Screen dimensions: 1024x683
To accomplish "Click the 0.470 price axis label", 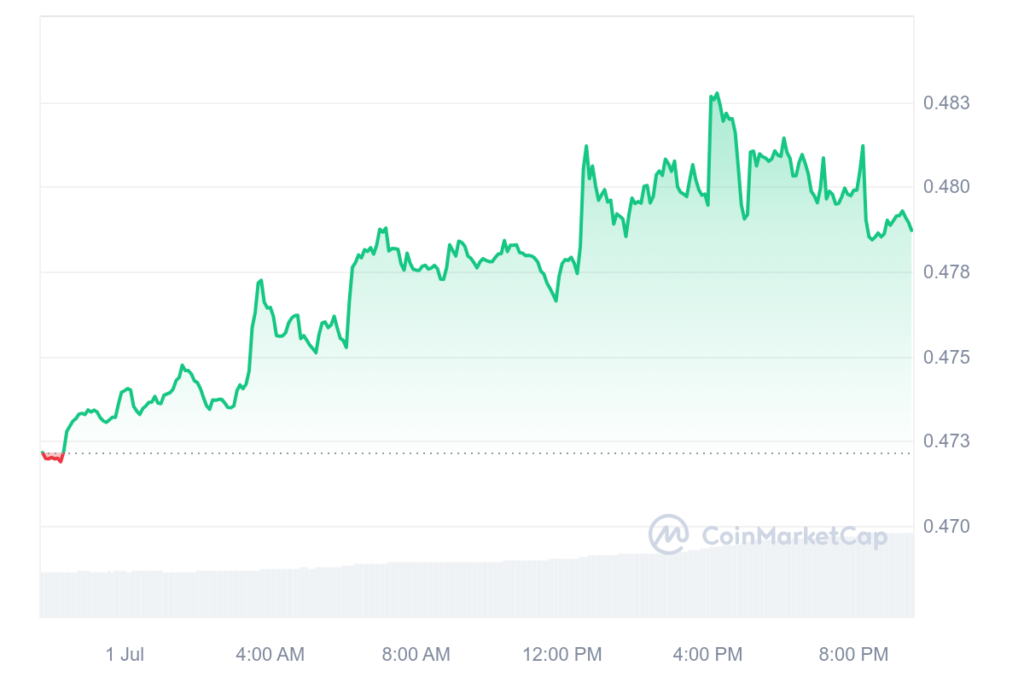I will tap(946, 526).
